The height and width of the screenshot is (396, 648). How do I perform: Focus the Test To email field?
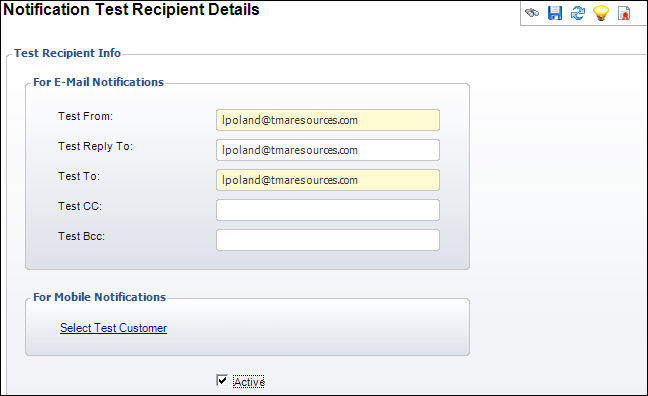tap(328, 180)
